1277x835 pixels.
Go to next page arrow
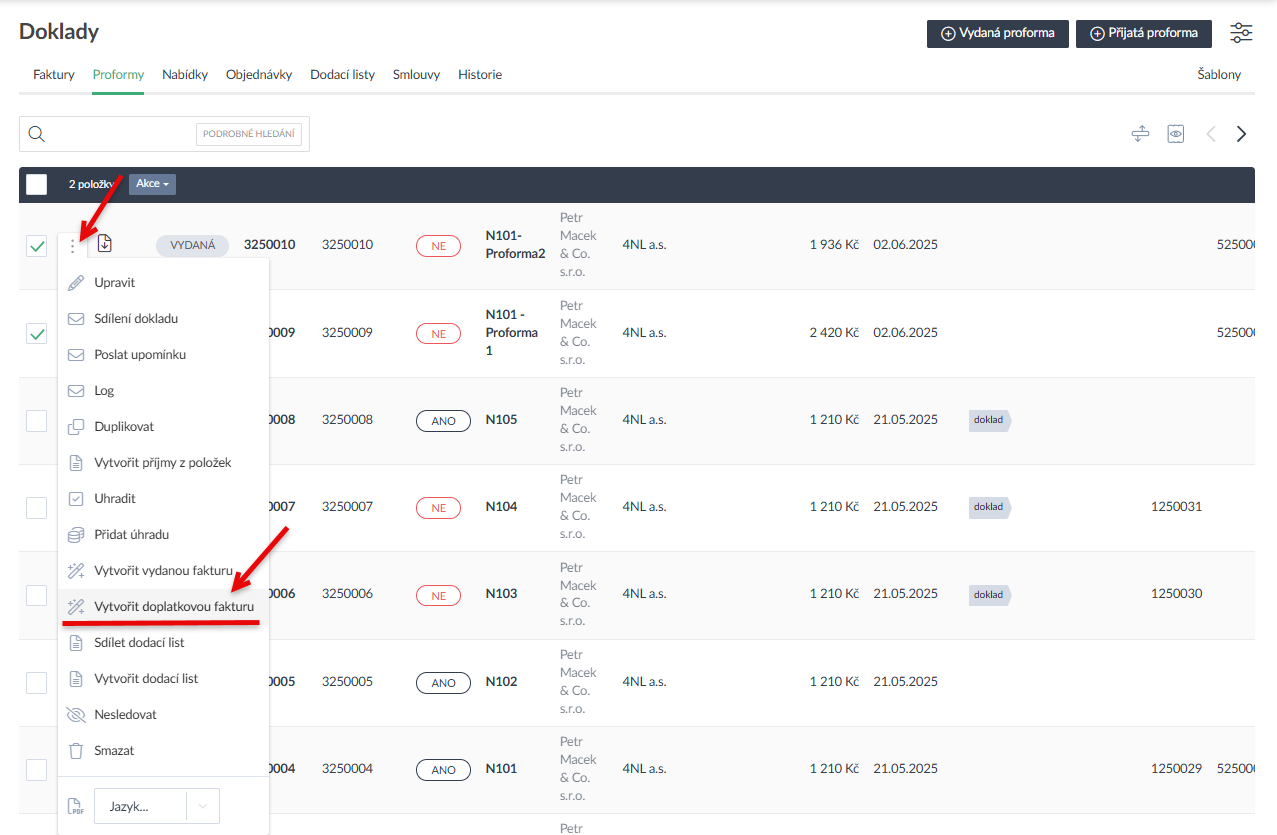click(x=1241, y=134)
